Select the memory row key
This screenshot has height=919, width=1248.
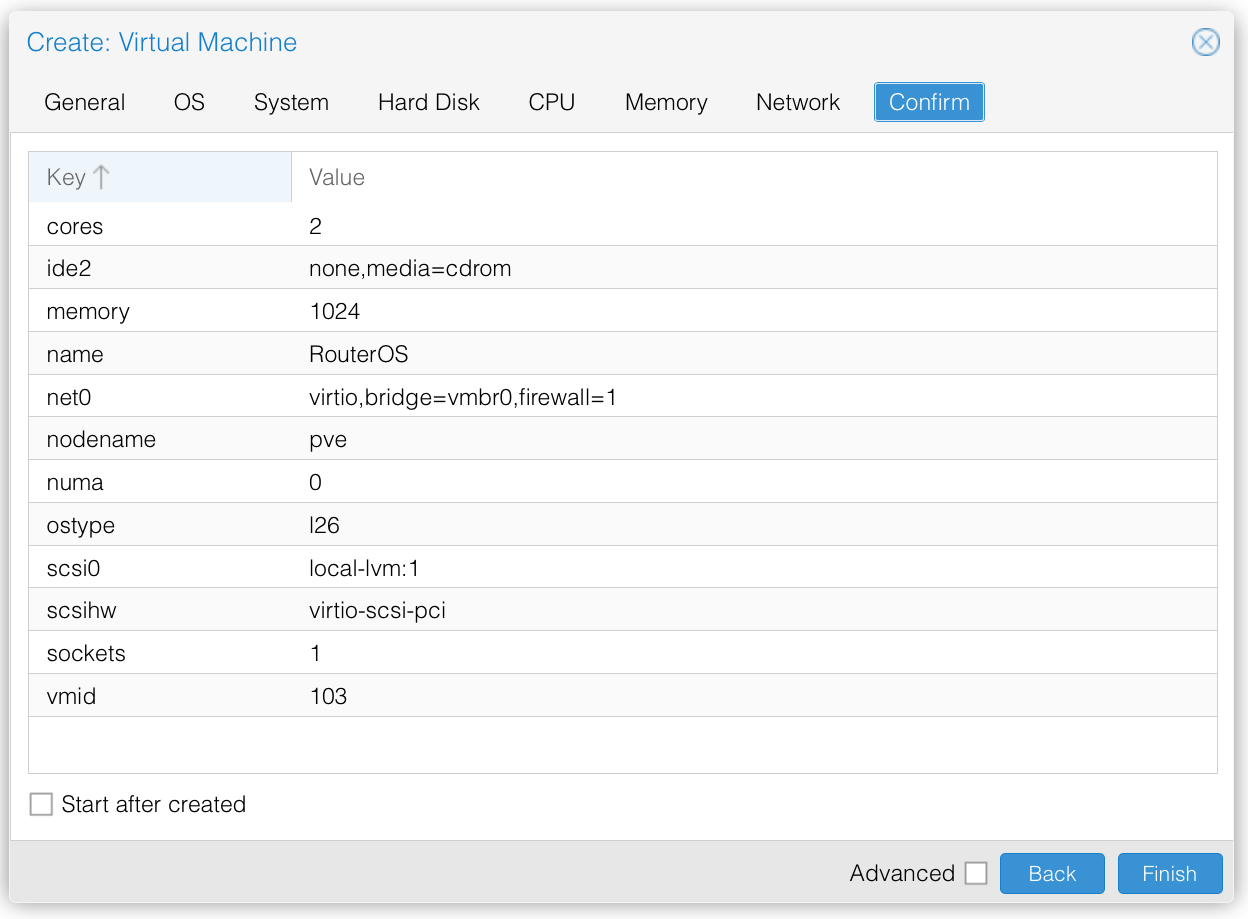88,312
